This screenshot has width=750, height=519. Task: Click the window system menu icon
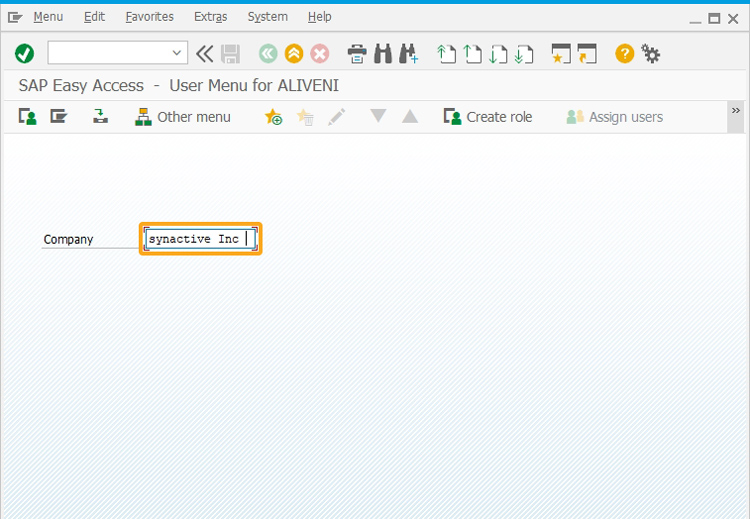[15, 18]
